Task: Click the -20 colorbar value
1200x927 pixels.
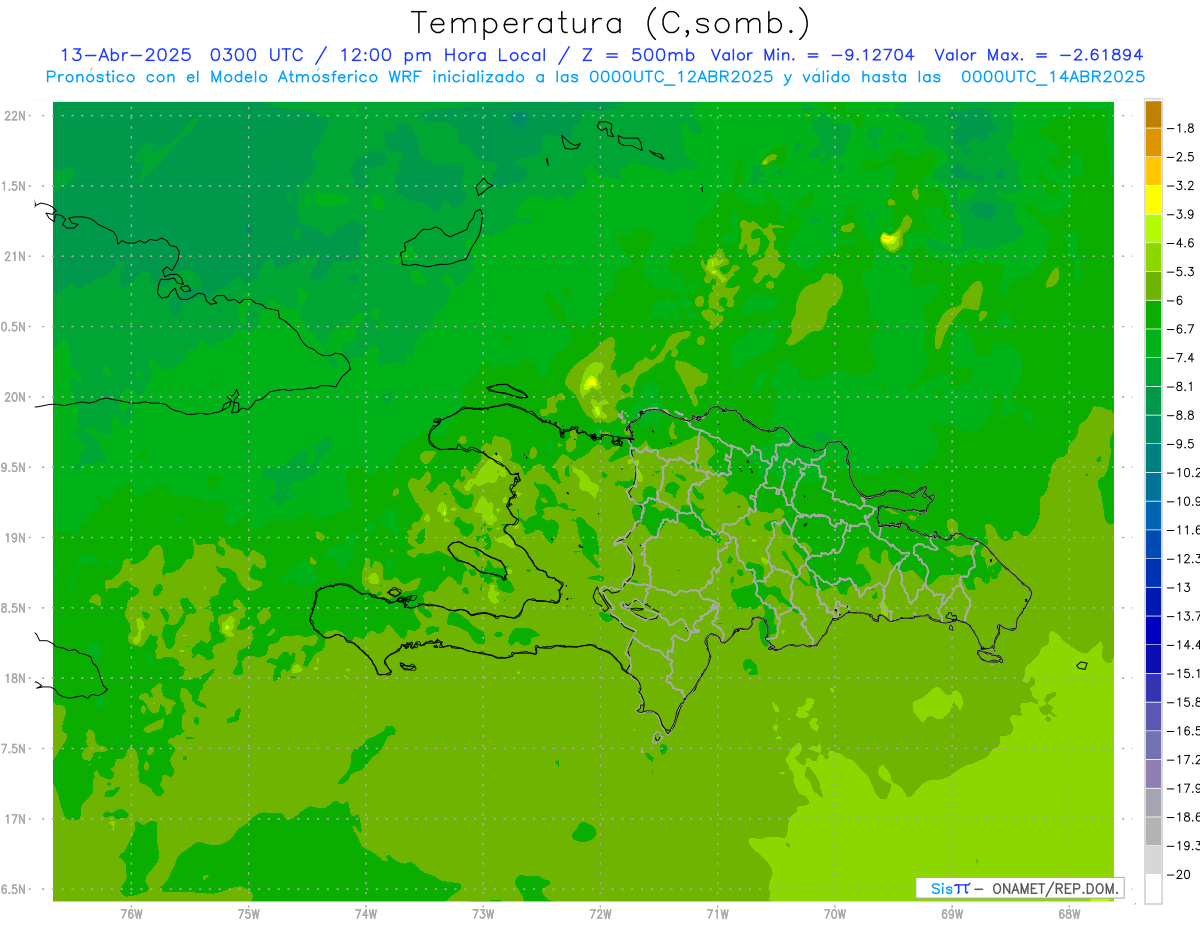Action: [1179, 874]
